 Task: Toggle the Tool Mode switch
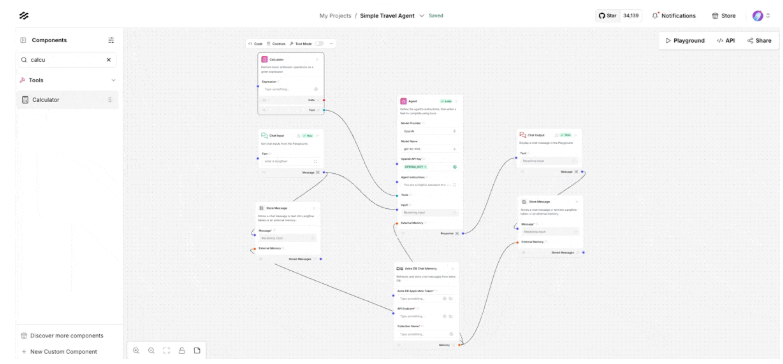click(x=319, y=43)
